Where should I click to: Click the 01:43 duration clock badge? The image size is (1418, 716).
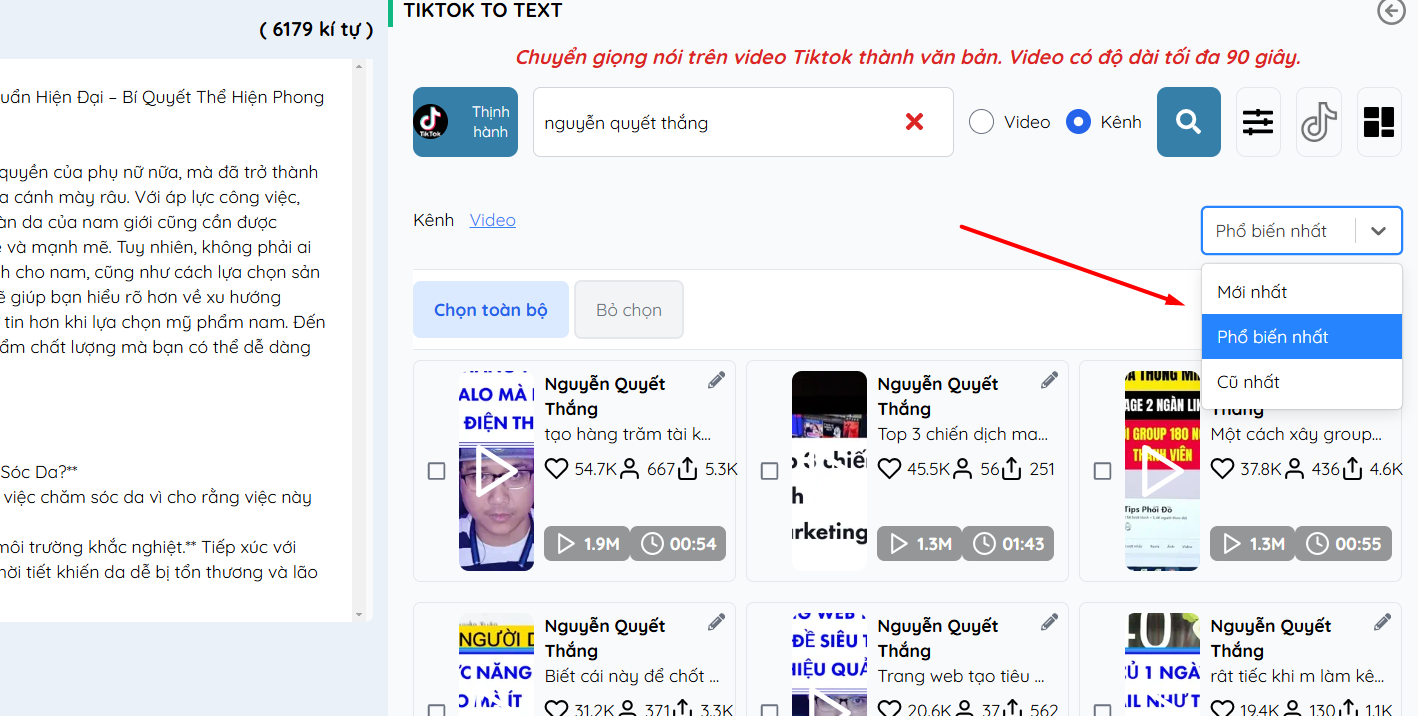pyautogui.click(x=1007, y=544)
